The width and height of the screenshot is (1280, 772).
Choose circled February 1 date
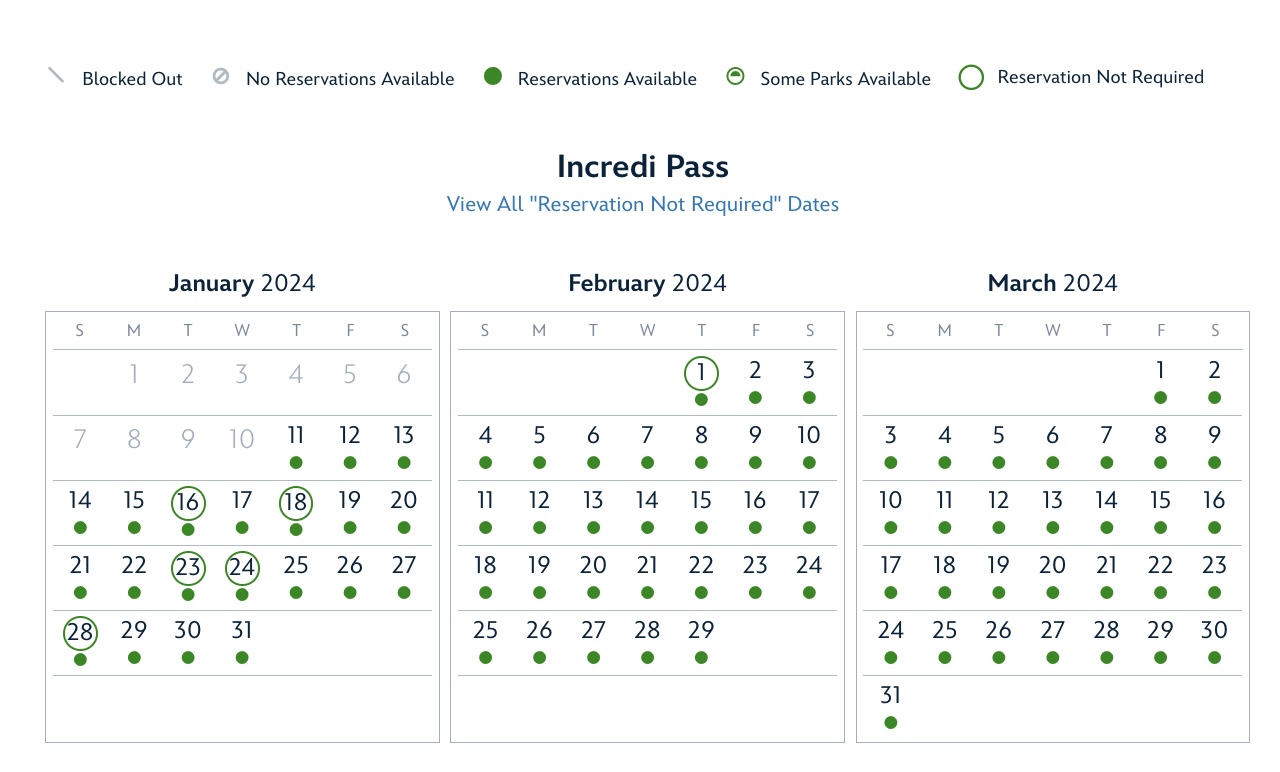pos(702,373)
